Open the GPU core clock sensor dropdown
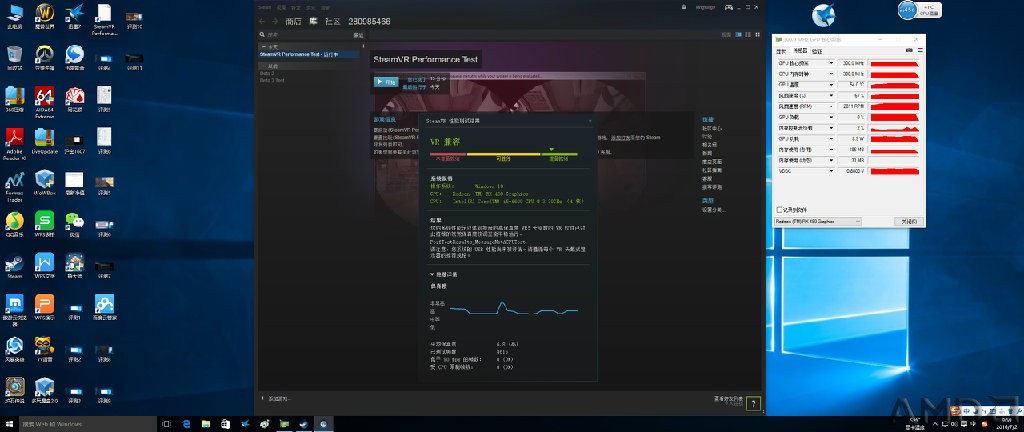 click(831, 63)
